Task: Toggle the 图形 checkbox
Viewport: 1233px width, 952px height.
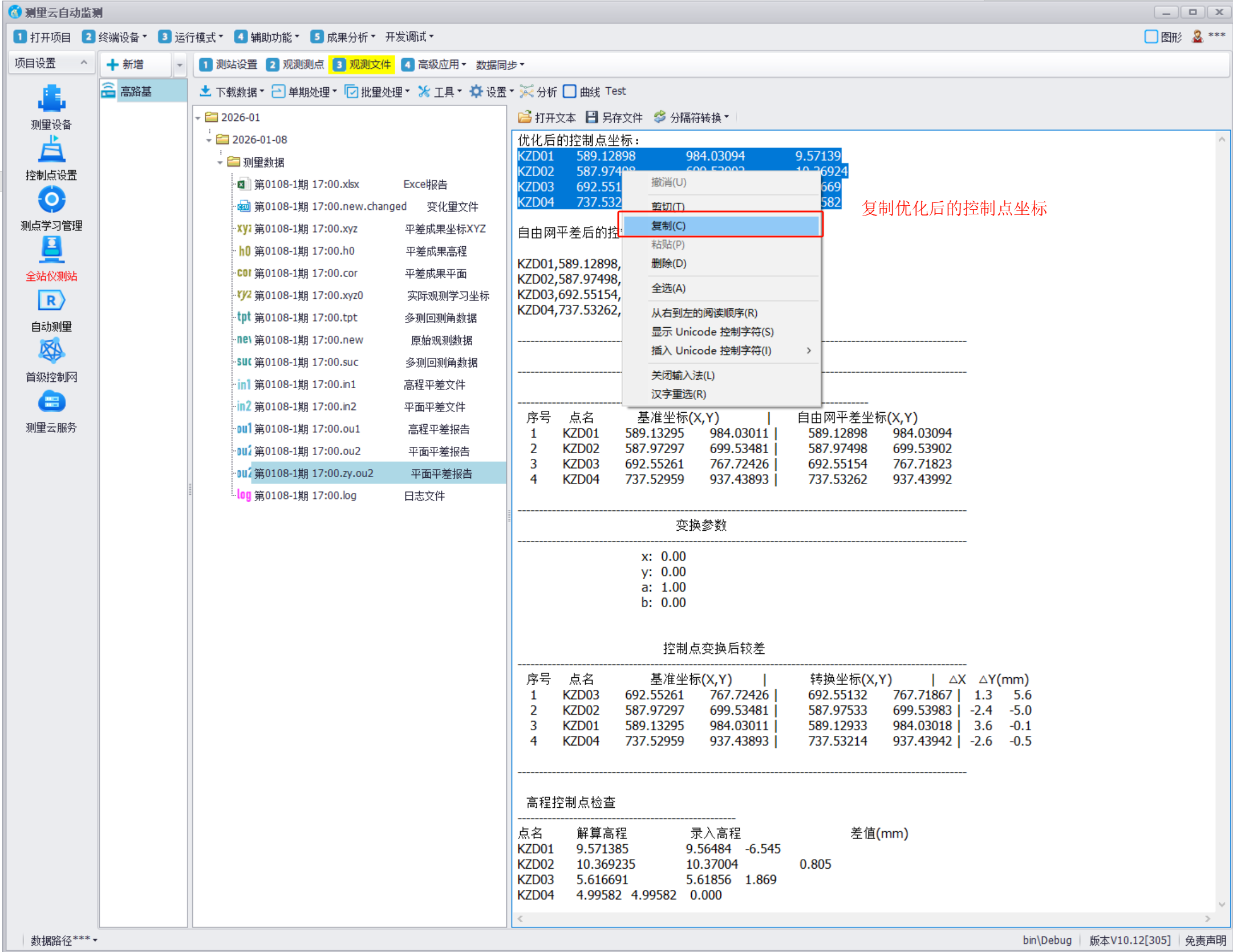Action: [1151, 37]
